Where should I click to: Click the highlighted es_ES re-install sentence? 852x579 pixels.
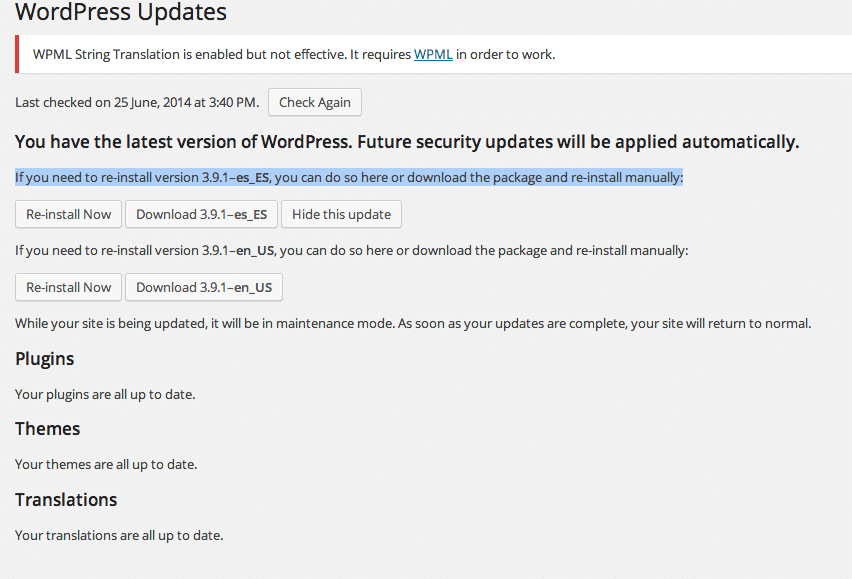pyautogui.click(x=349, y=178)
